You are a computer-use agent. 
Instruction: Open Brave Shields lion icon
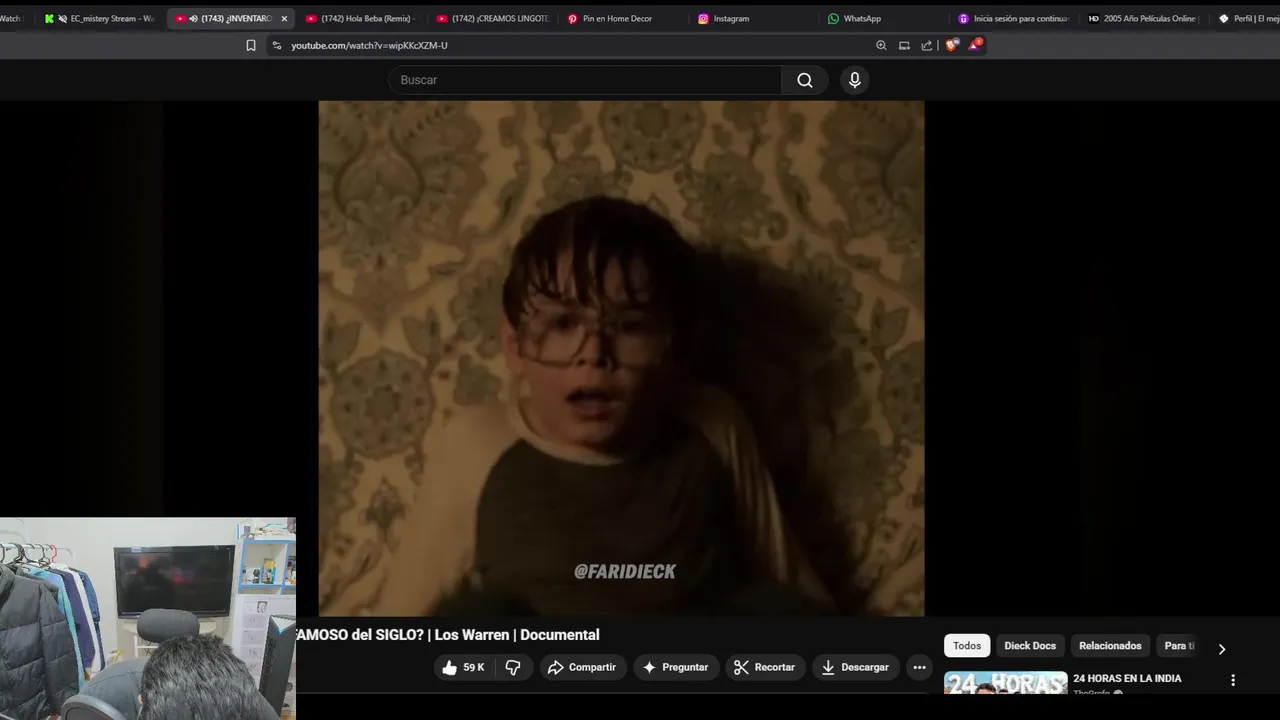pos(951,45)
